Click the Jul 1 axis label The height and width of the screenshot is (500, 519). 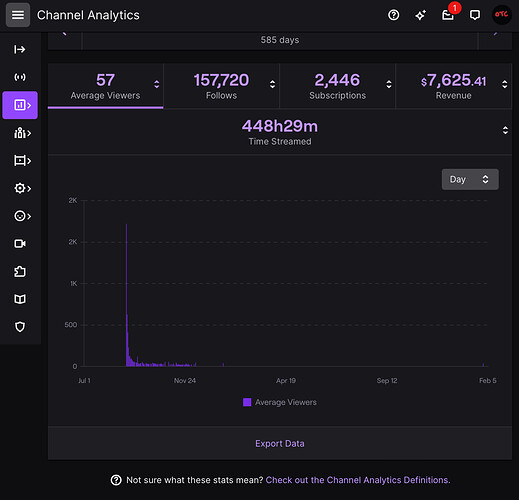tap(84, 380)
